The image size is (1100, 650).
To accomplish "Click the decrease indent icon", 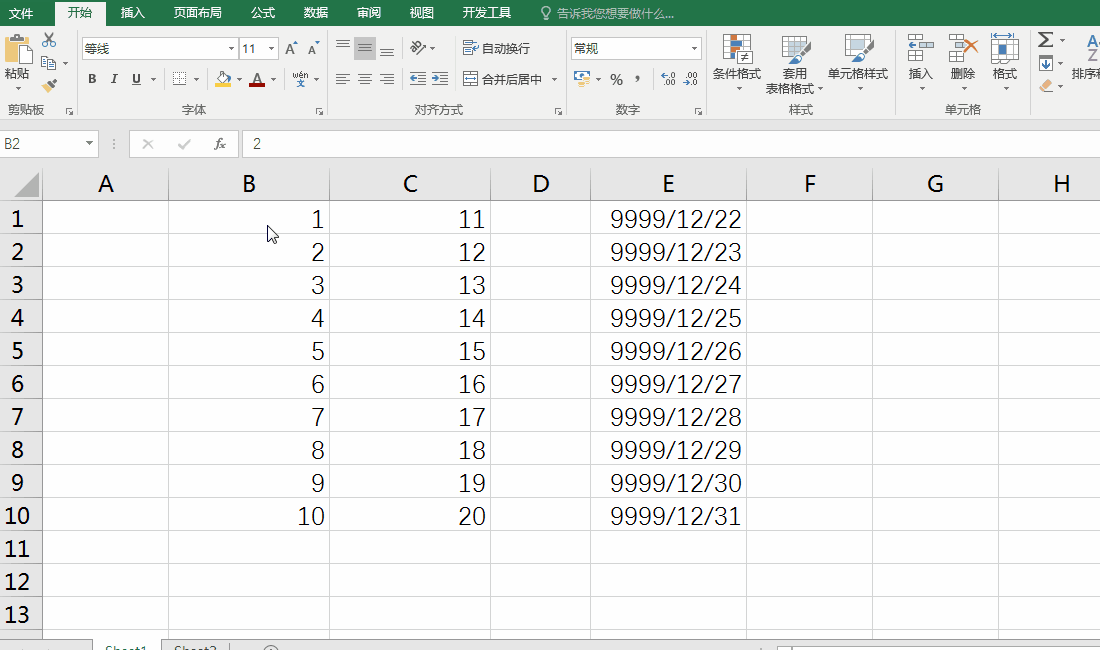I will click(417, 79).
